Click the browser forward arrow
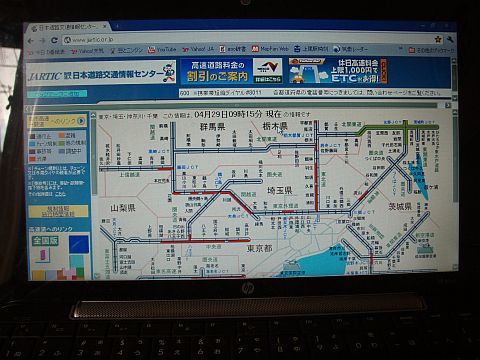Screen dimensions: 480x360 (42, 41)
